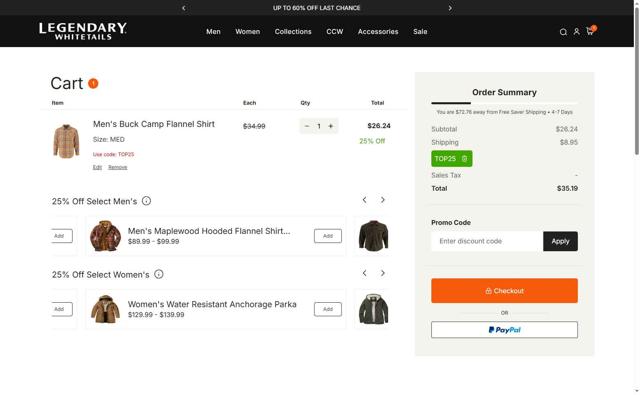Image resolution: width=640 pixels, height=395 pixels.
Task: Open the Anchorage Parka thumbnail
Action: [x=105, y=309]
